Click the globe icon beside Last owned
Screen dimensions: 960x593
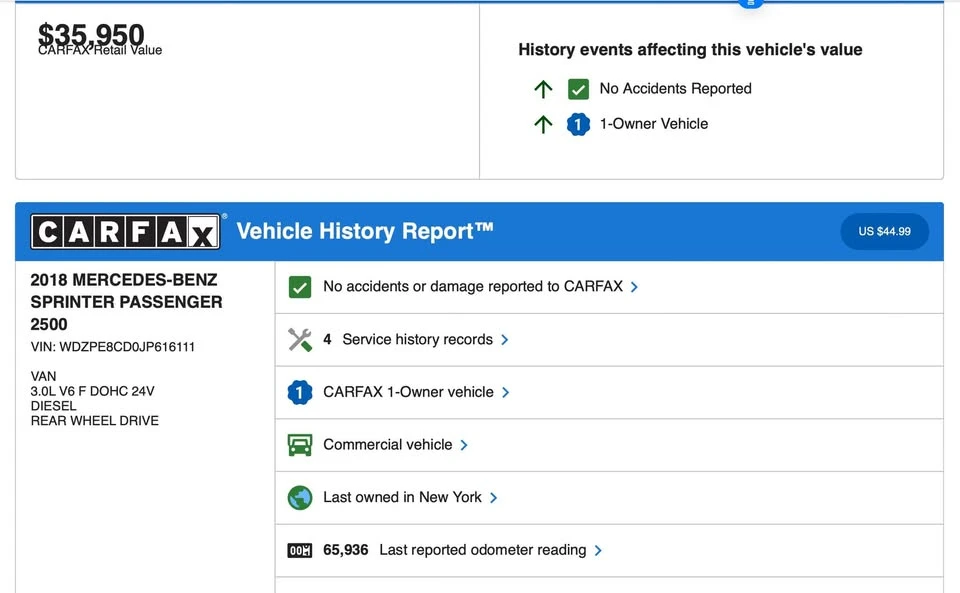[300, 498]
